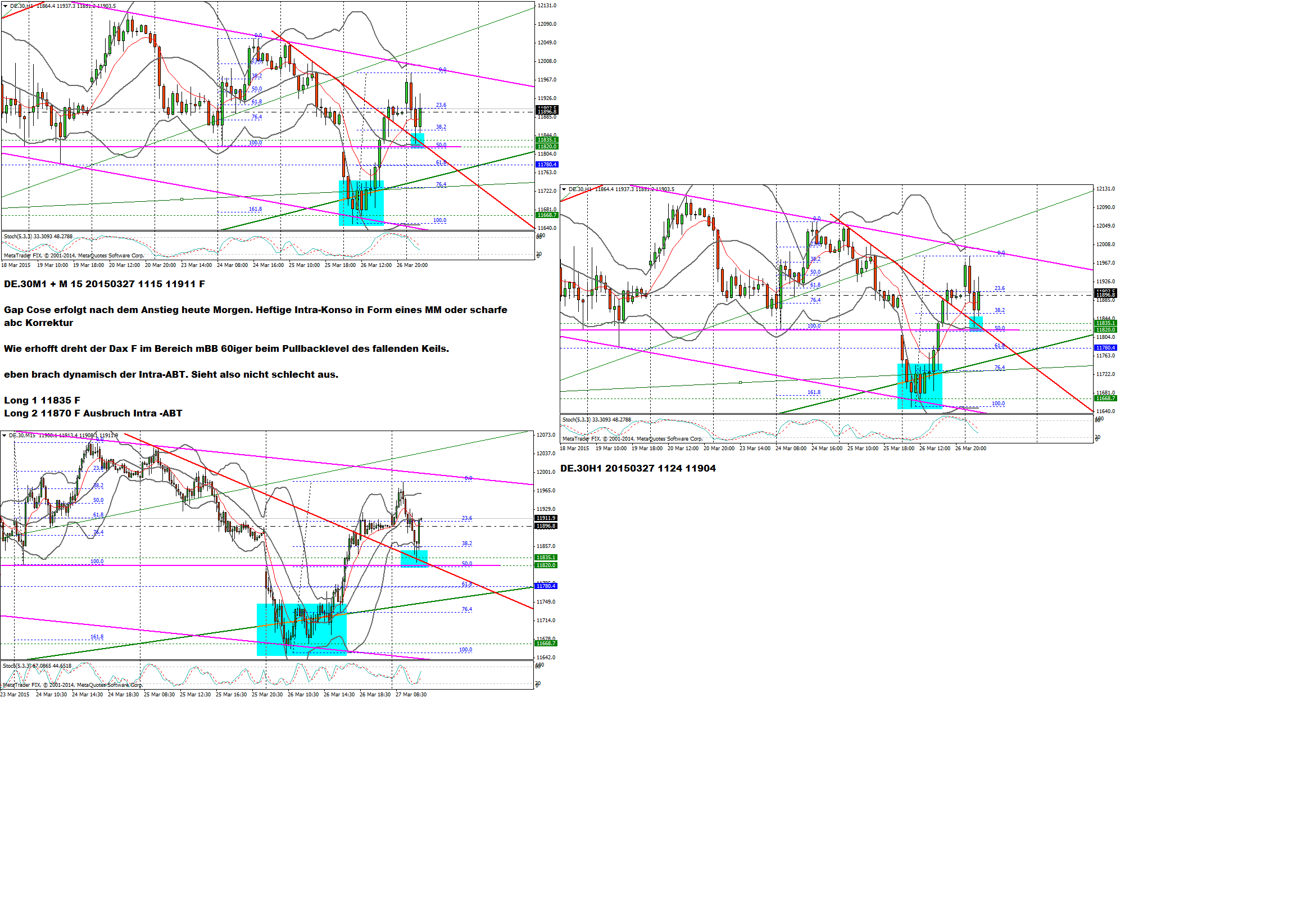
Task: Click the Stoch(5,3,3) indicator label in the right-side H1 chart
Action: [596, 420]
